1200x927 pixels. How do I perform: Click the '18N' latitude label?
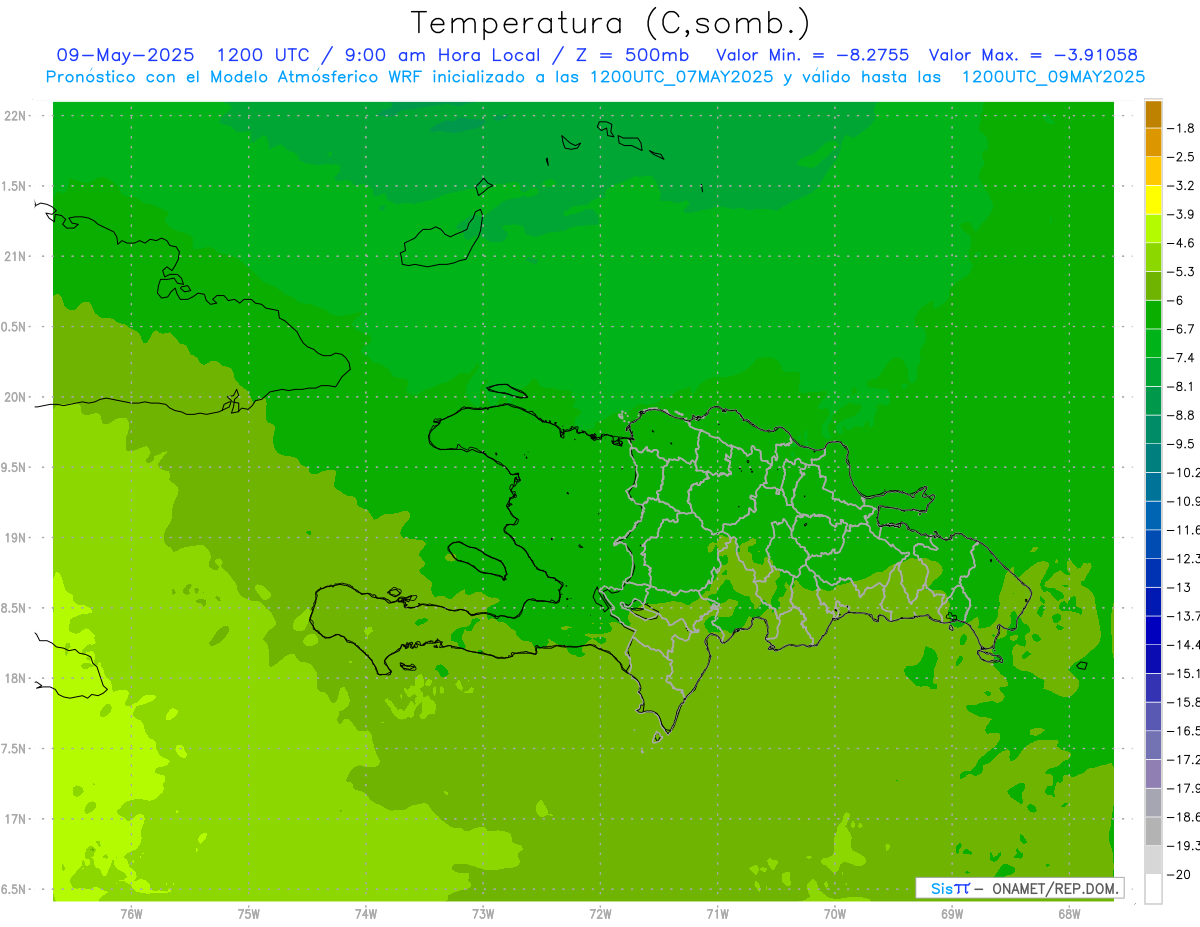pos(15,678)
